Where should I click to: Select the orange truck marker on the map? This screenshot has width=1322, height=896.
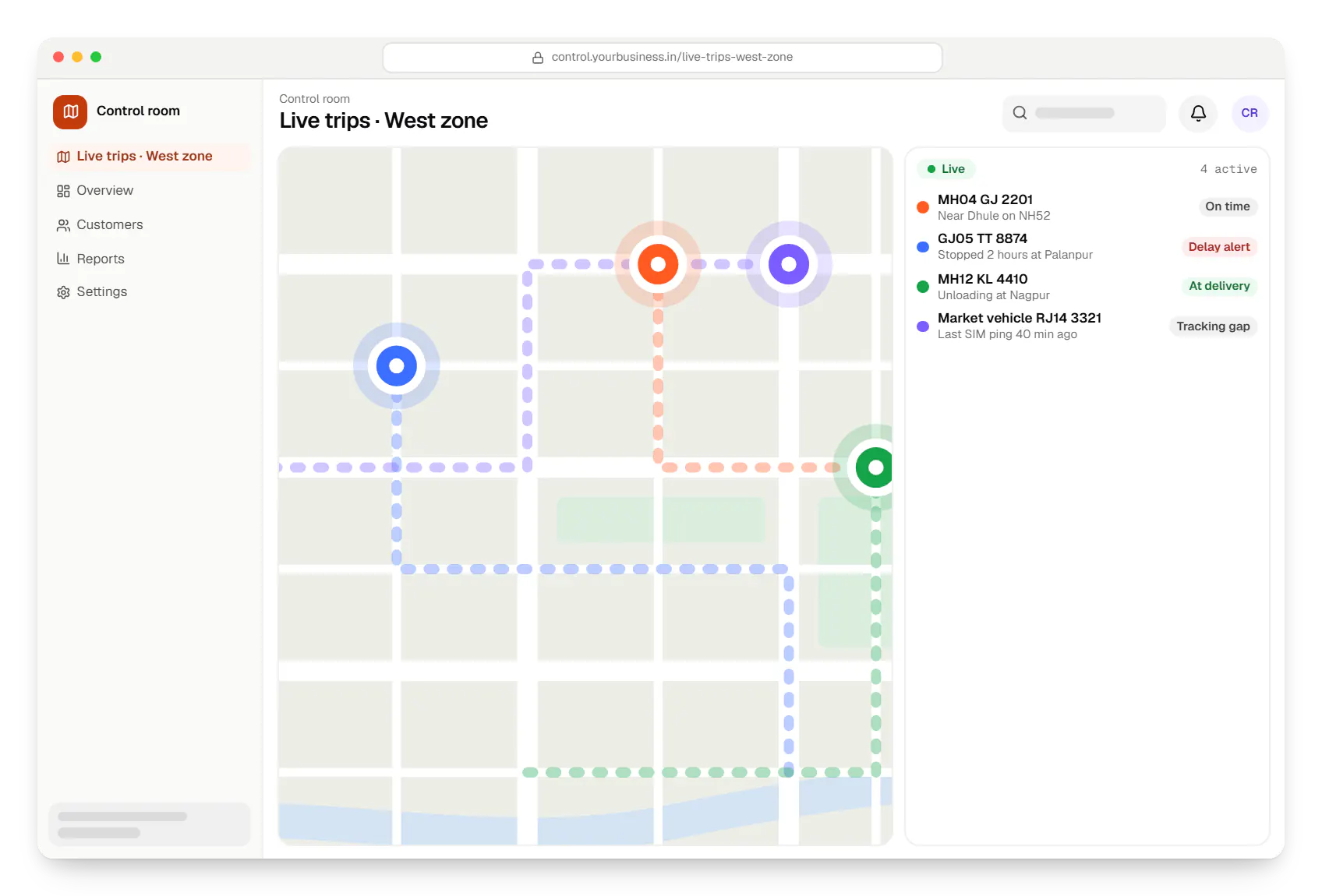pyautogui.click(x=658, y=264)
